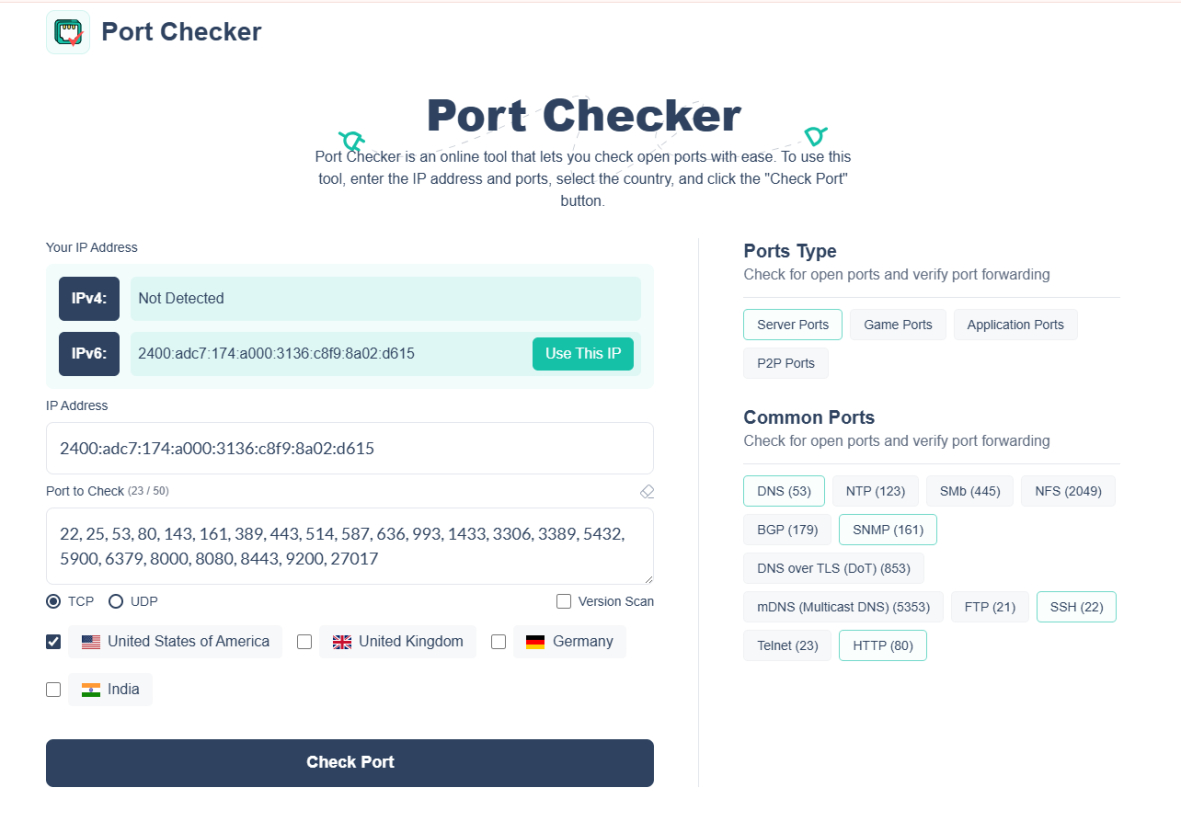Screen dimensions: 1181x833
Task: Add mDNS (Multicast DNS) (5353) port
Action: (x=844, y=607)
